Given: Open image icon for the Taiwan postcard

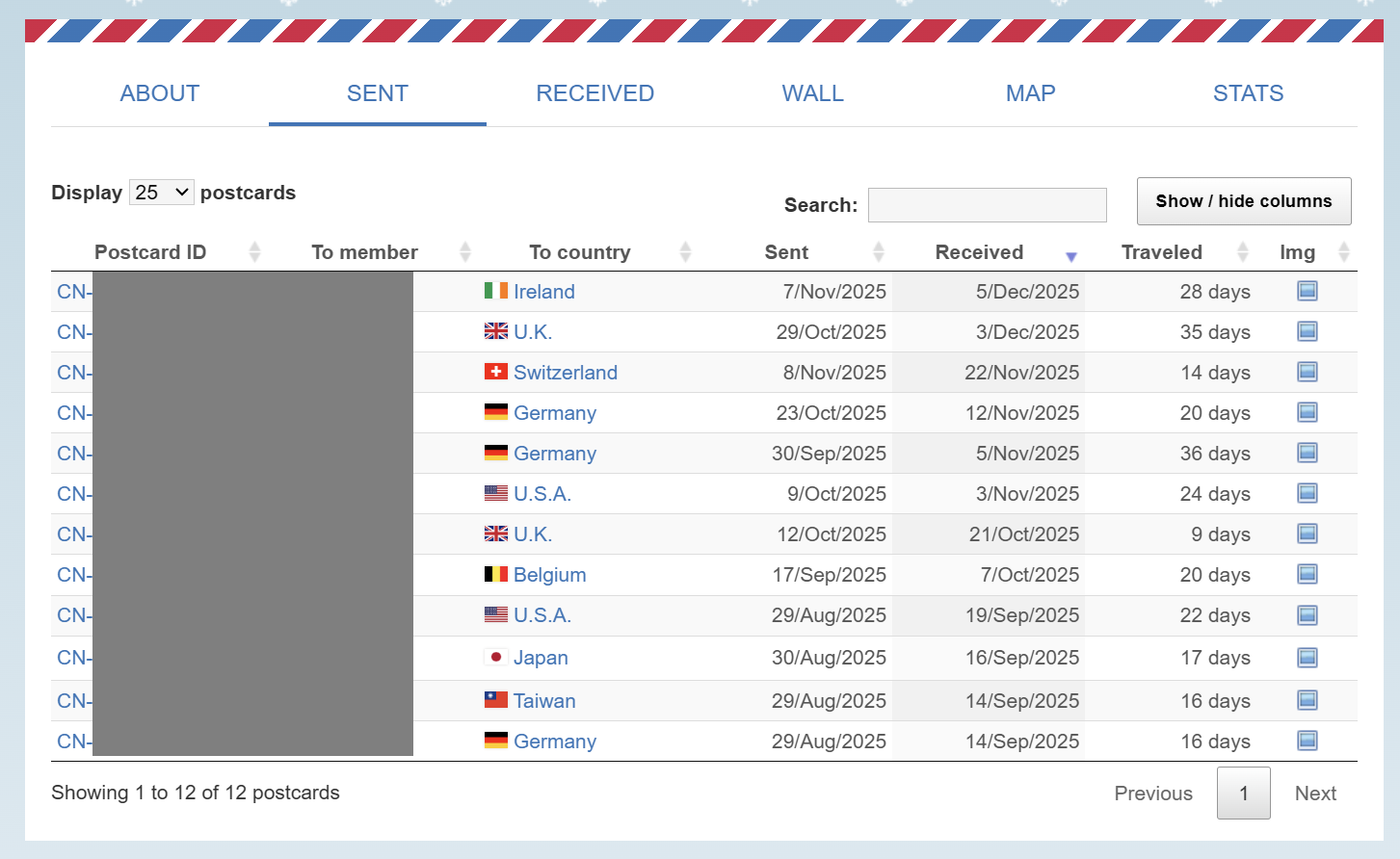Looking at the screenshot, I should 1307,700.
